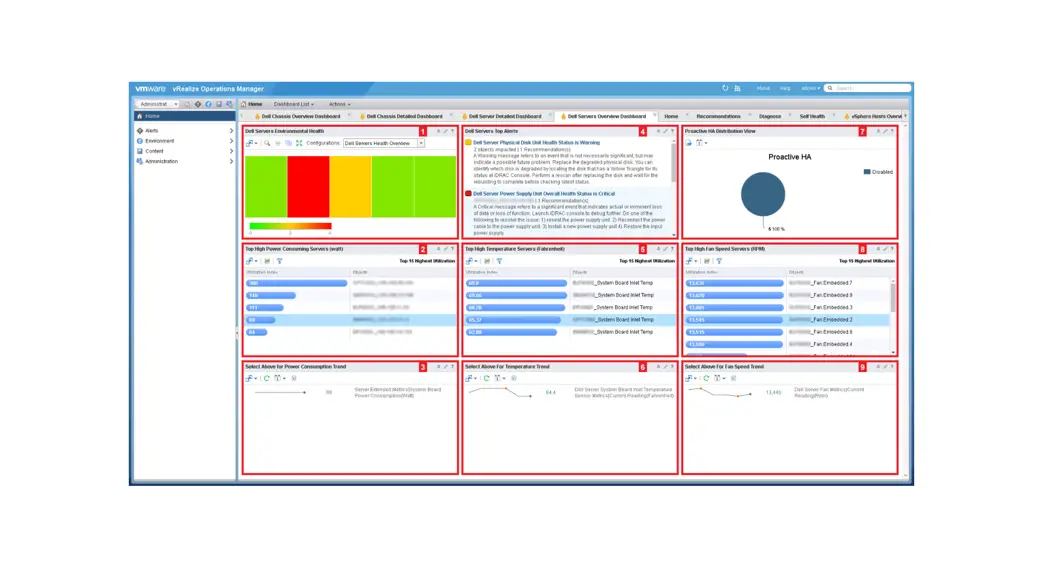The image size is (1046, 568).
Task: Click the About link in header
Action: tap(763, 88)
